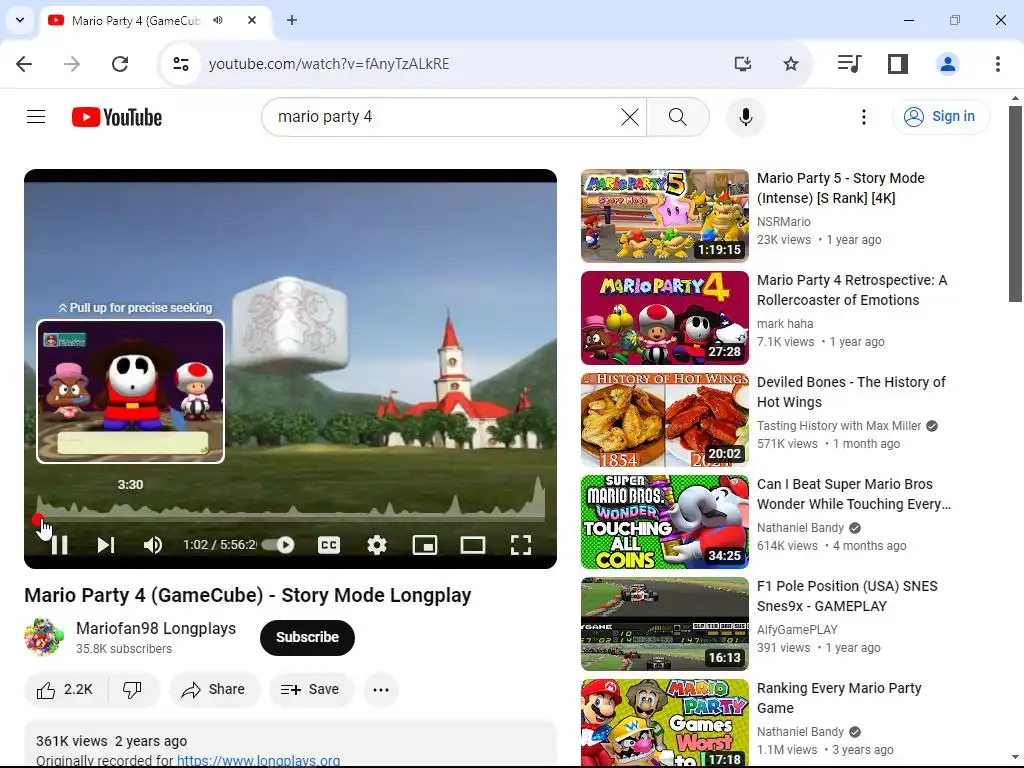Open the longplays.org link in description
1024x768 pixels.
259,760
